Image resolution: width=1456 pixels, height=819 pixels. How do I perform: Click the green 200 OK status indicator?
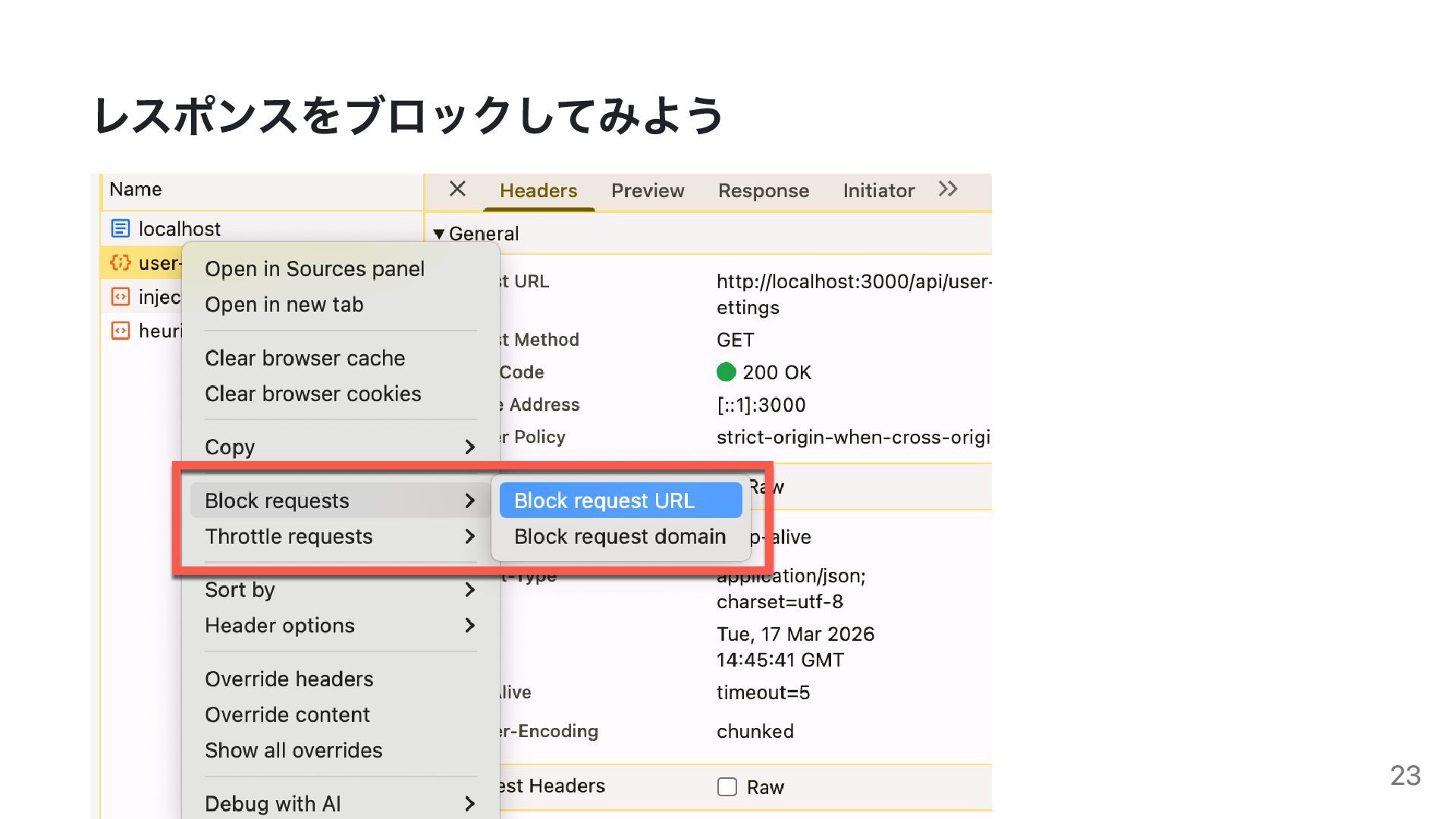pos(726,372)
